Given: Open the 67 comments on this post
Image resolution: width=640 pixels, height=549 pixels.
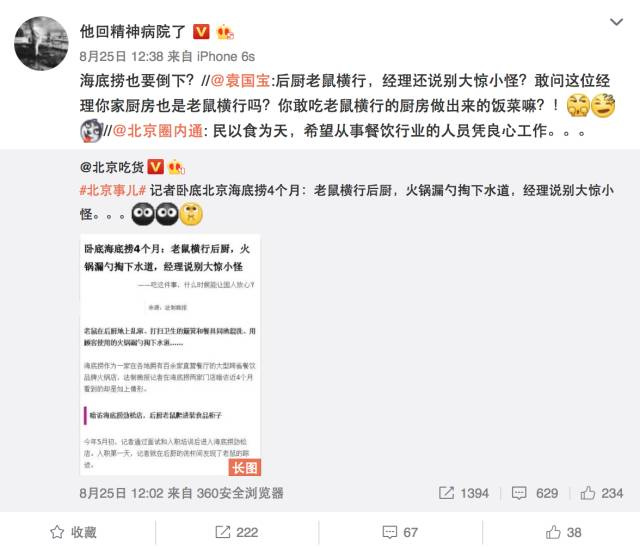Looking at the screenshot, I should [x=400, y=532].
